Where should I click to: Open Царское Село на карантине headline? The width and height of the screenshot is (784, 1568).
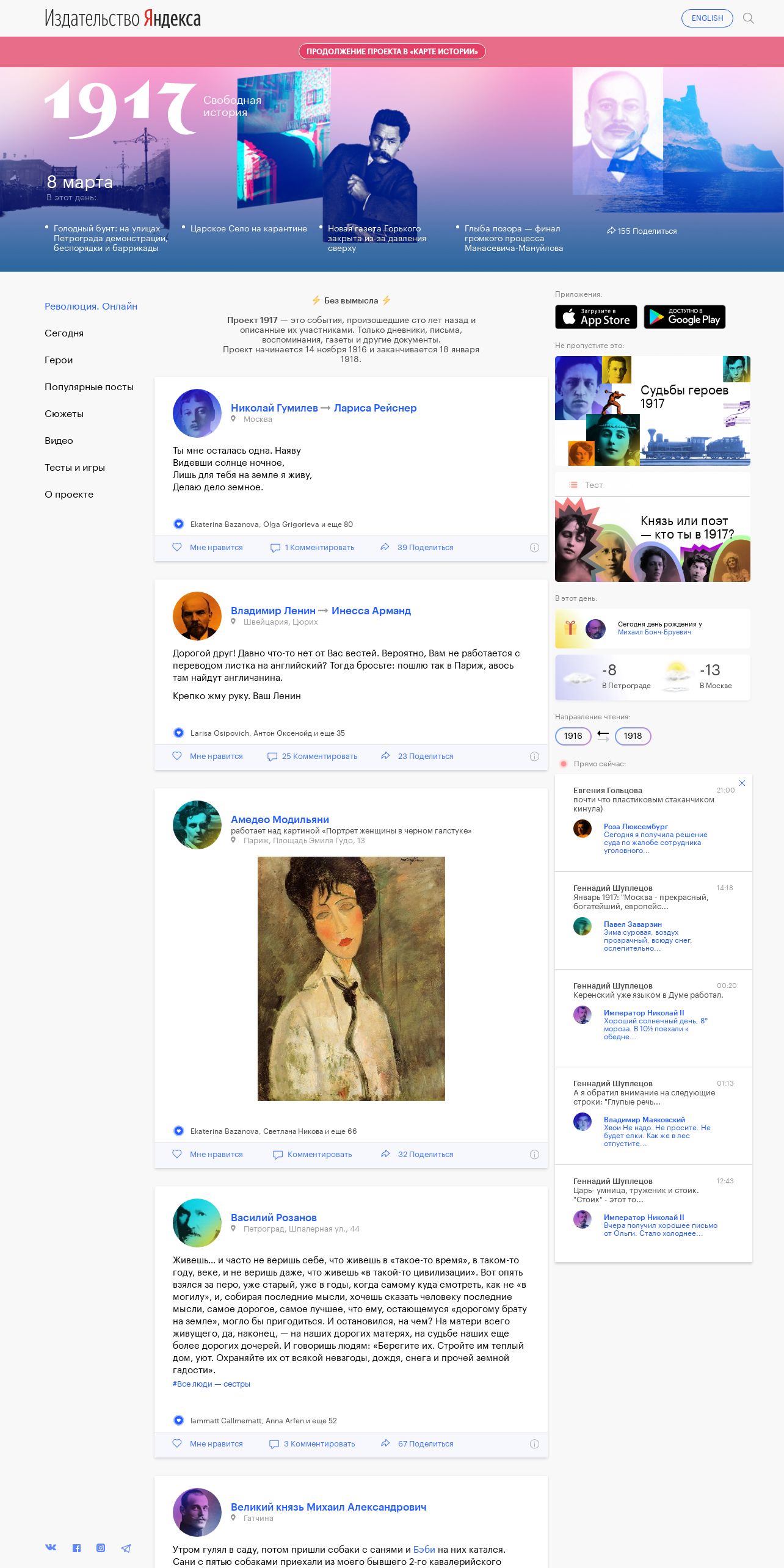point(249,228)
